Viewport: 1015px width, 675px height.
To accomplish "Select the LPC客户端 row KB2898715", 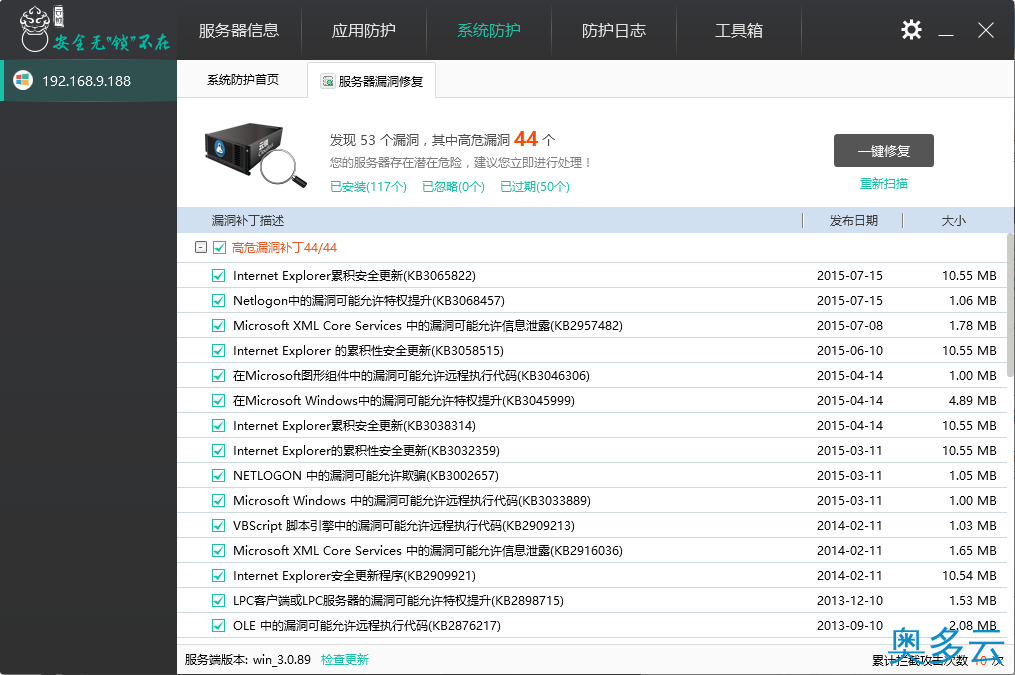I will [x=592, y=601].
